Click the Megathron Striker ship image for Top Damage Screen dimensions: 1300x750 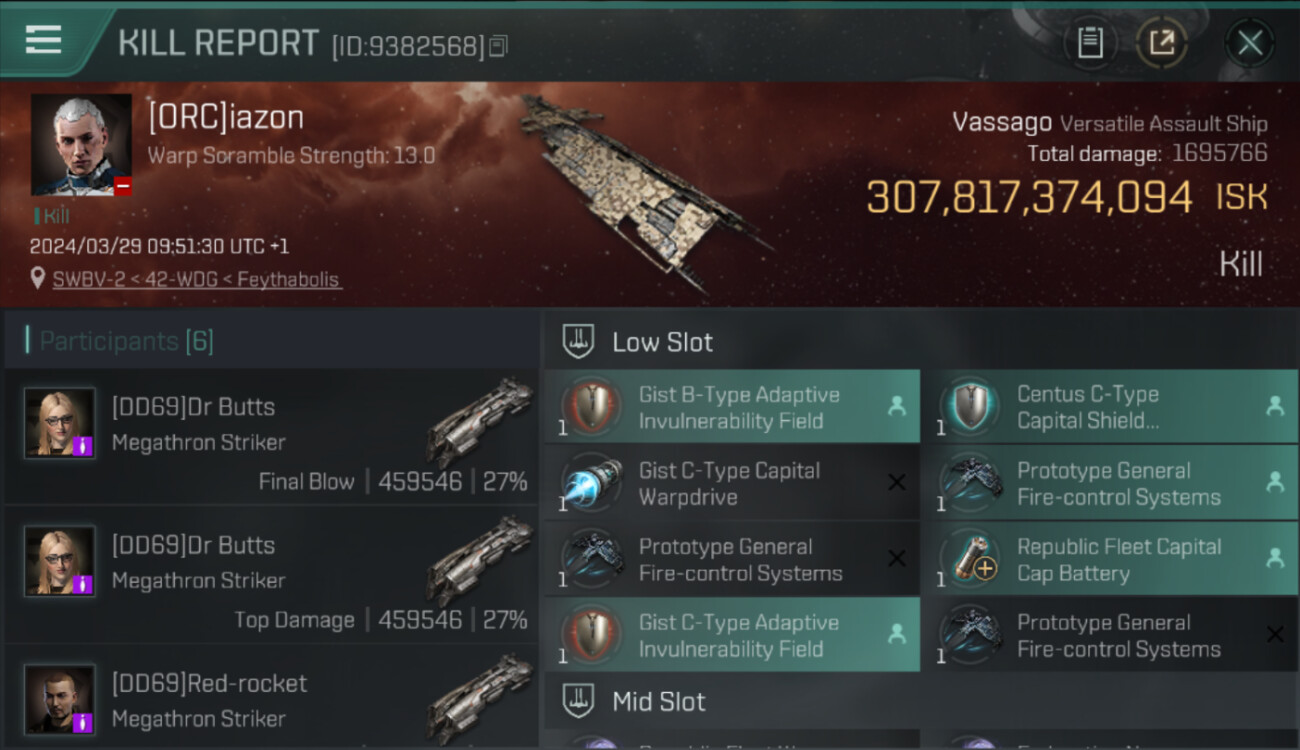point(480,560)
